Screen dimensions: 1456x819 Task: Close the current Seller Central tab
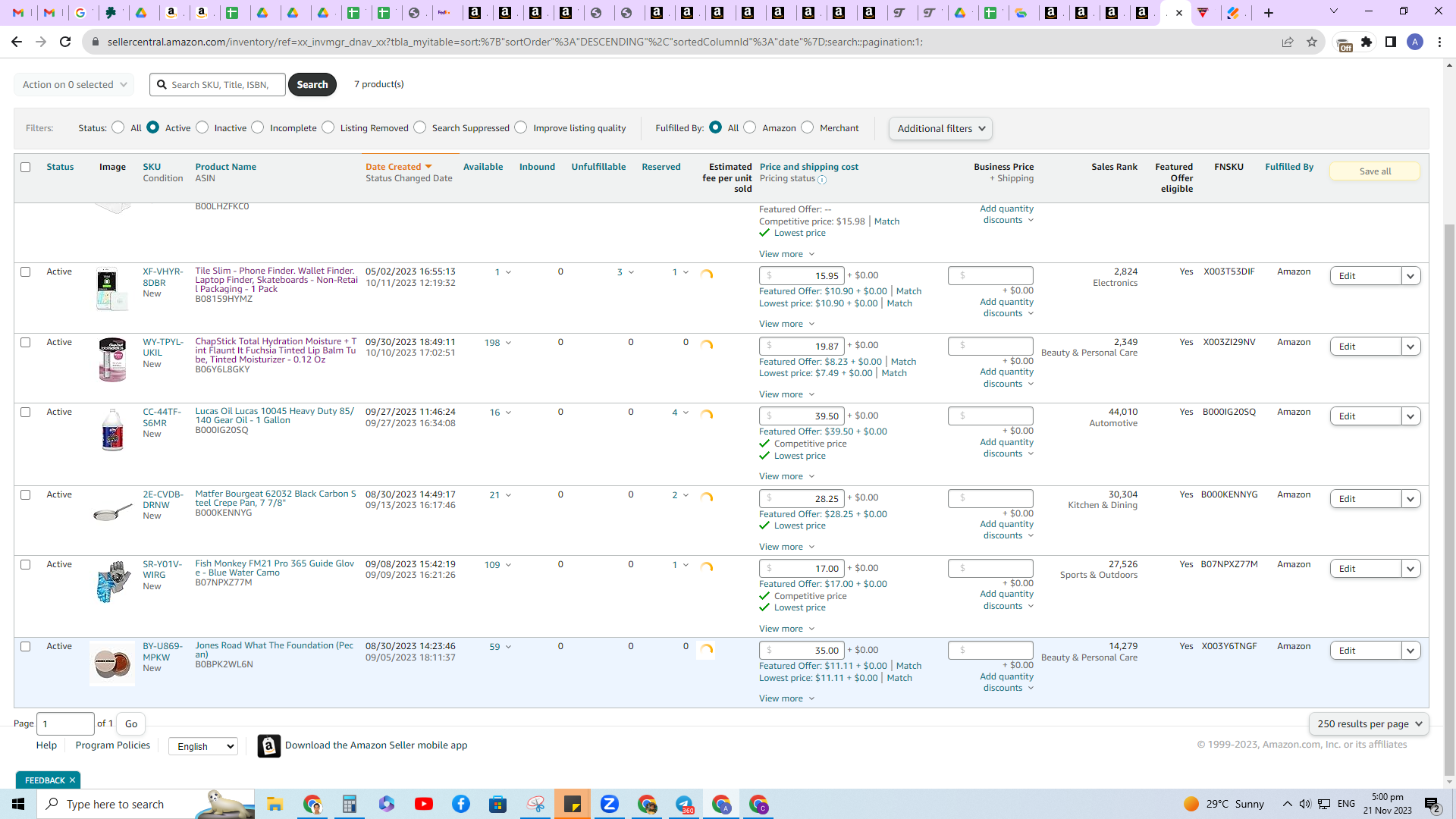pyautogui.click(x=1178, y=13)
